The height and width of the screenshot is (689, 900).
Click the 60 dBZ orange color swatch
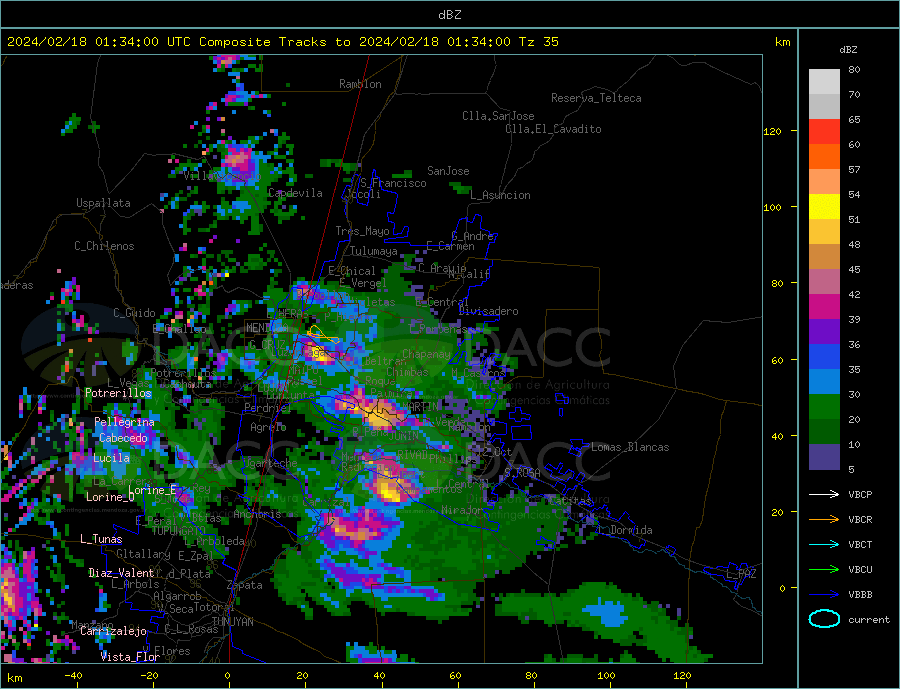tap(824, 157)
